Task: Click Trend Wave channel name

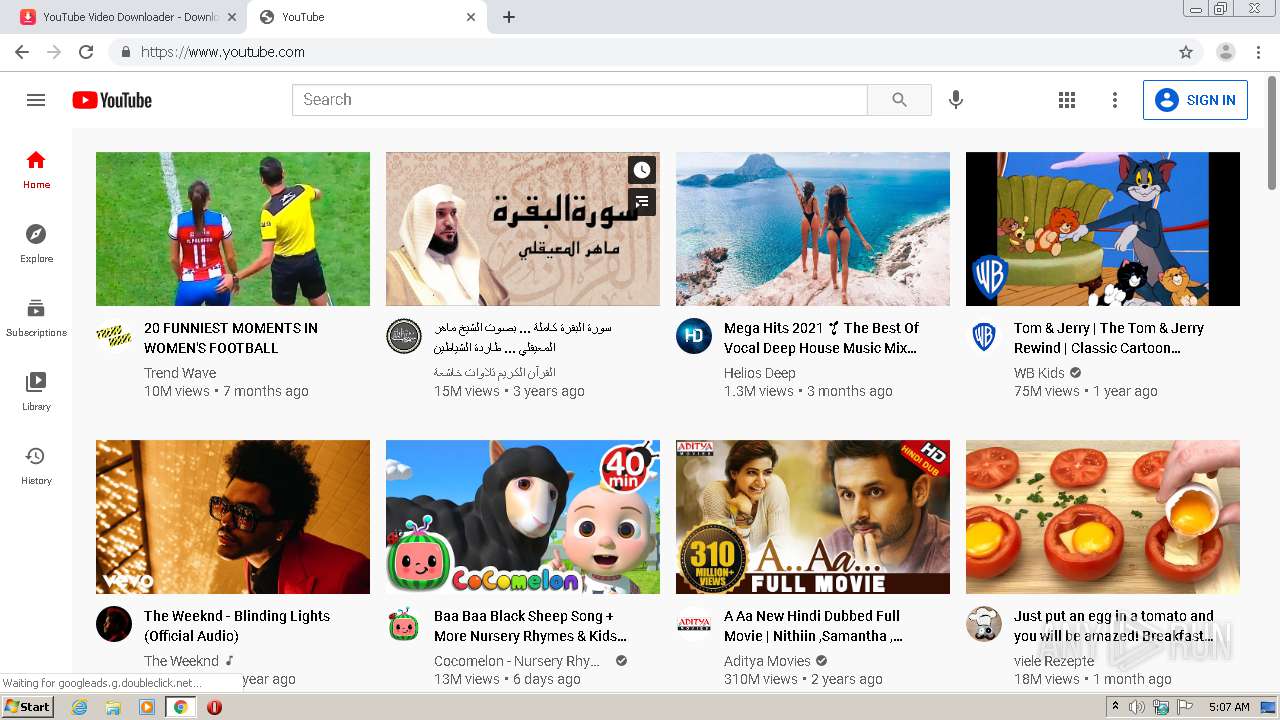Action: tap(180, 373)
